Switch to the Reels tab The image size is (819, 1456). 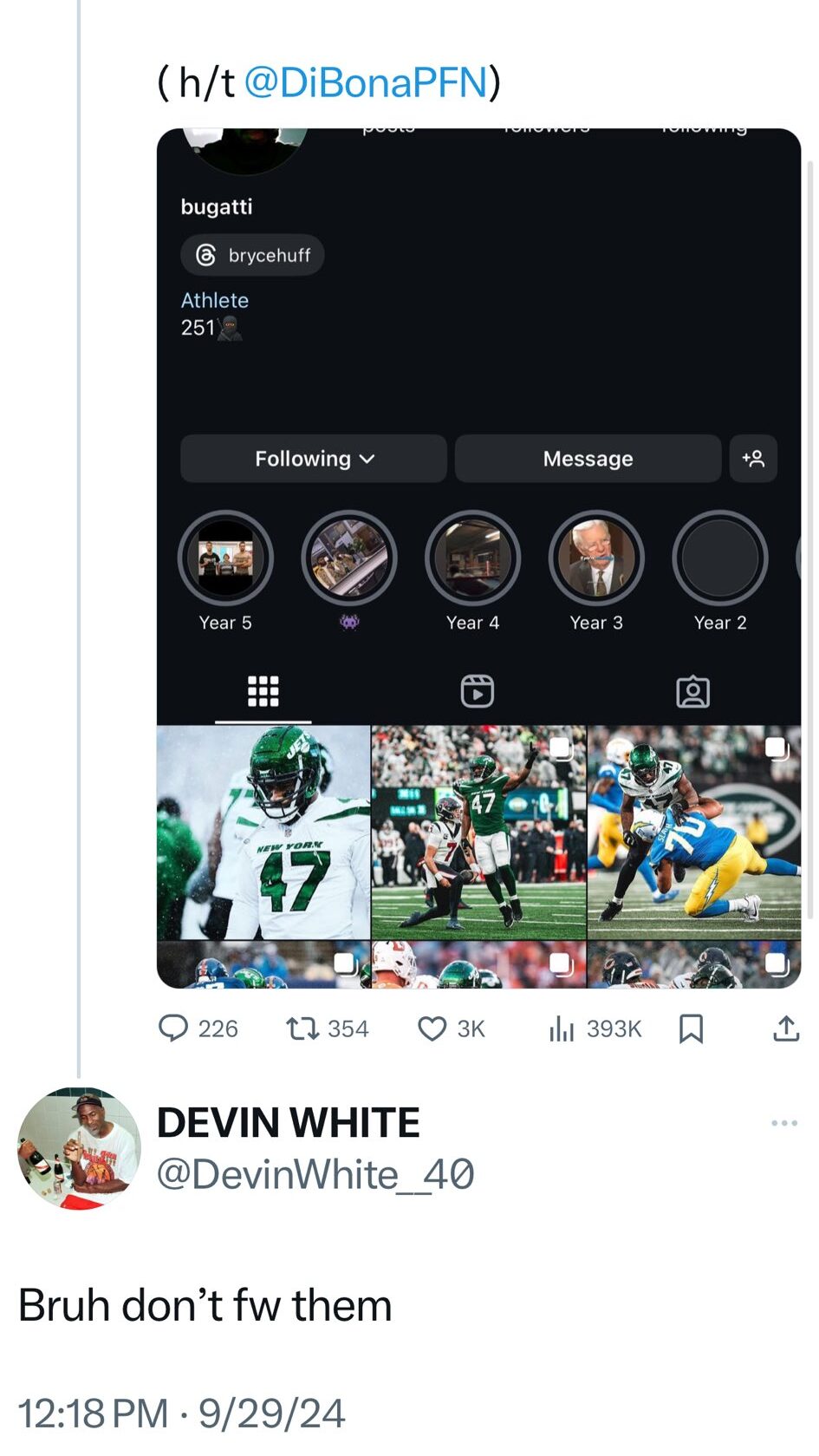coord(477,691)
